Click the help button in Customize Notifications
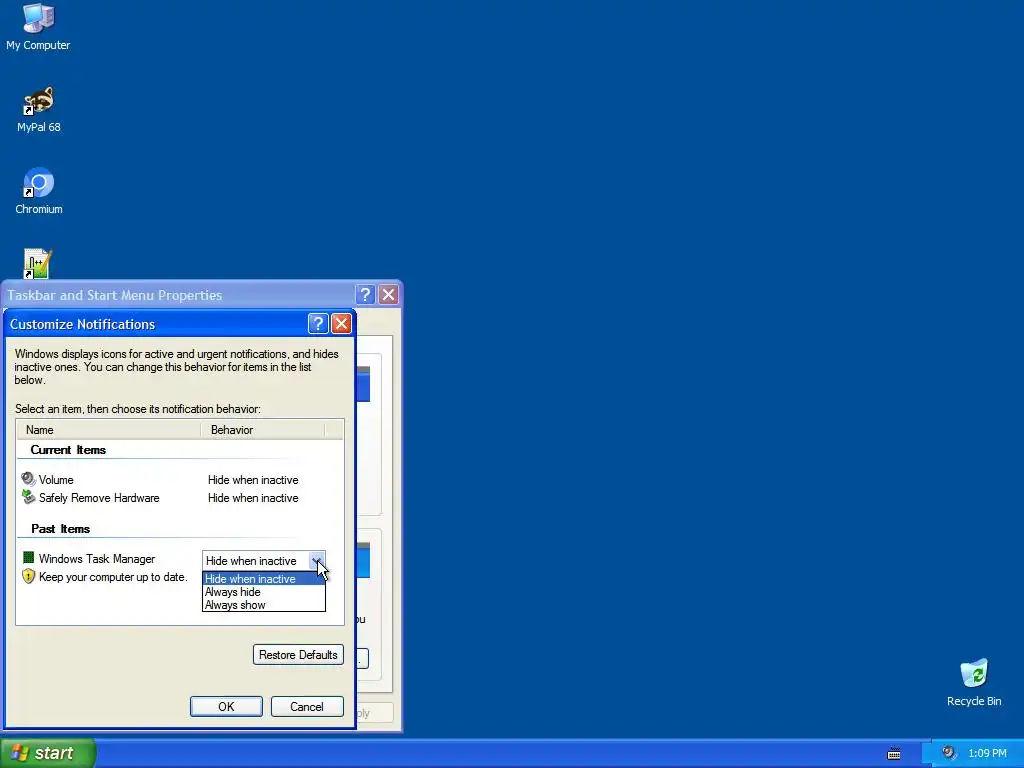Viewport: 1024px width, 768px height. [317, 323]
